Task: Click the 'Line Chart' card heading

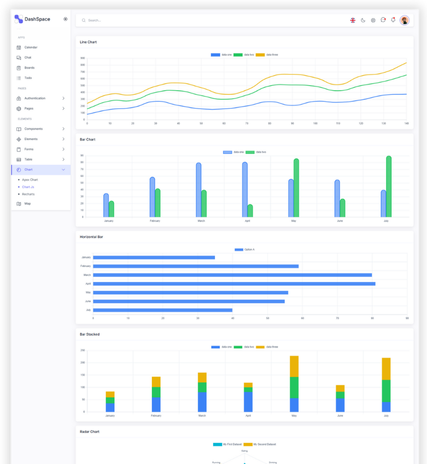Action: (88, 42)
